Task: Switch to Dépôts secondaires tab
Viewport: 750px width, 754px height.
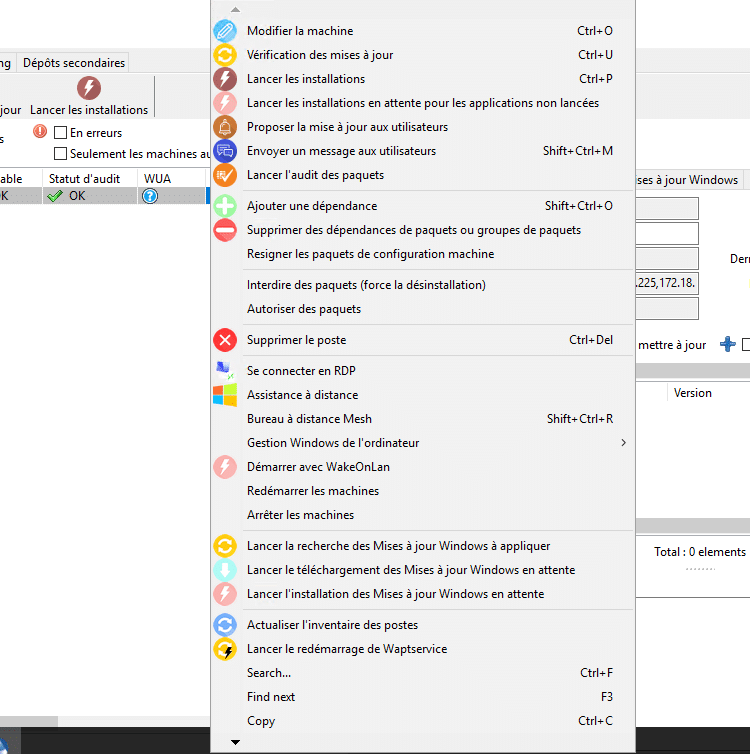Action: pos(74,63)
